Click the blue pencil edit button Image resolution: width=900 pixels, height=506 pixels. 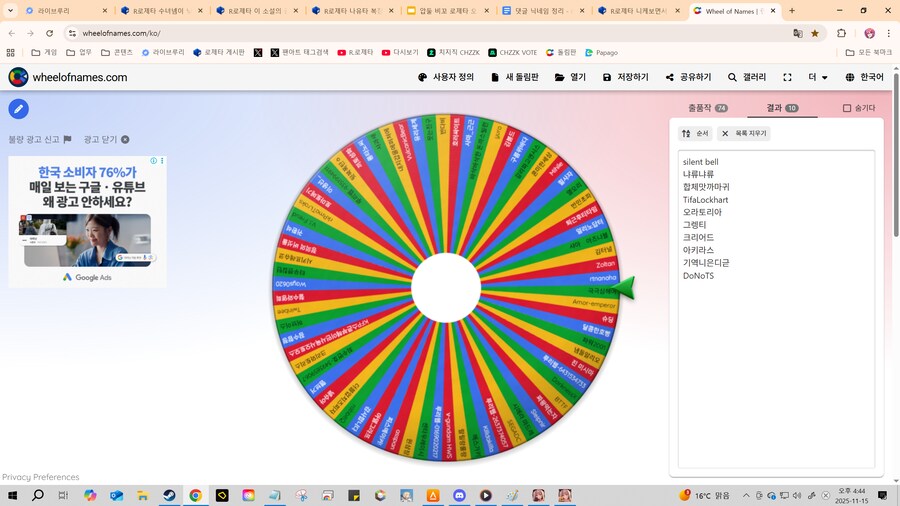point(18,109)
